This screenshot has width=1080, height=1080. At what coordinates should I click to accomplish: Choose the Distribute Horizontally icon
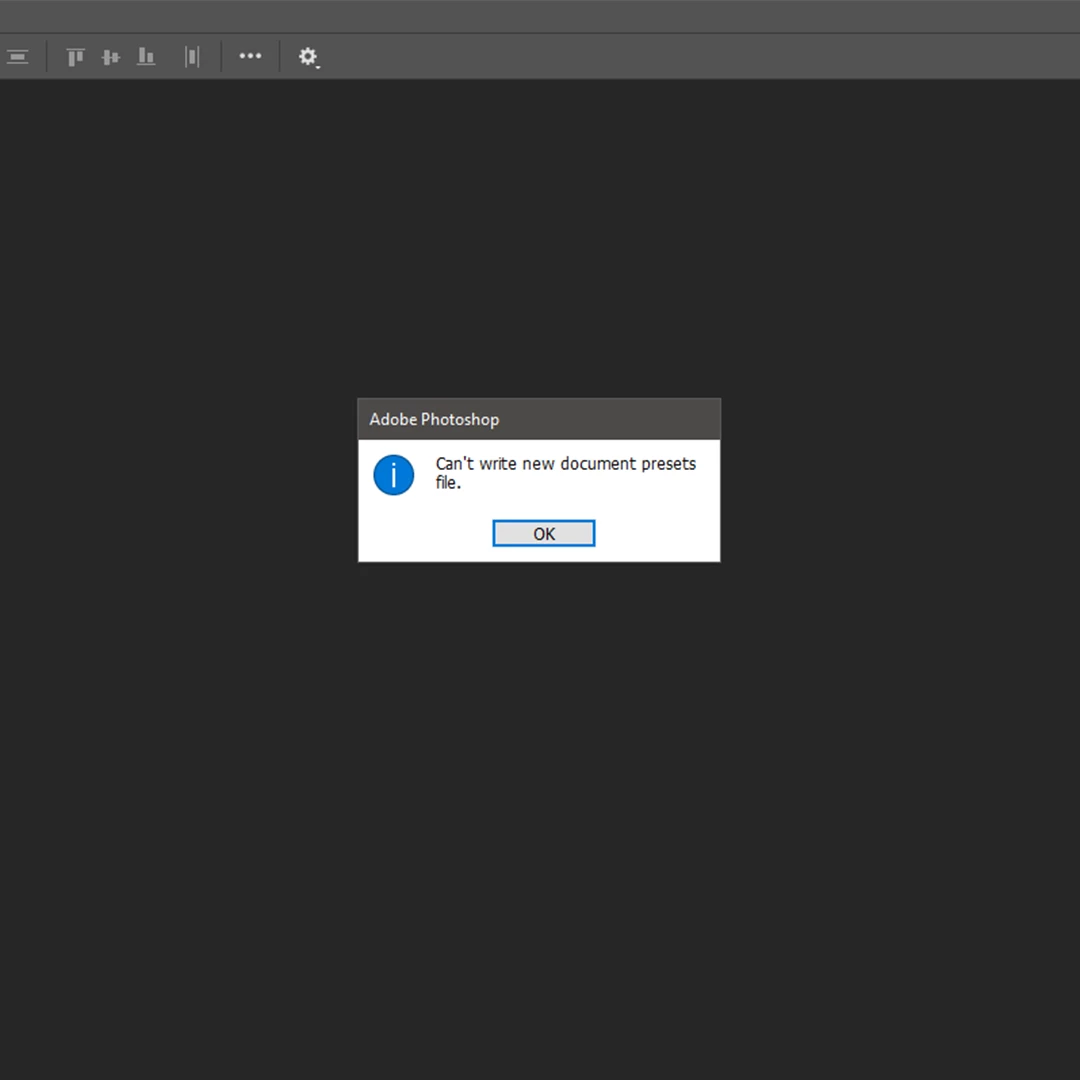click(x=192, y=56)
